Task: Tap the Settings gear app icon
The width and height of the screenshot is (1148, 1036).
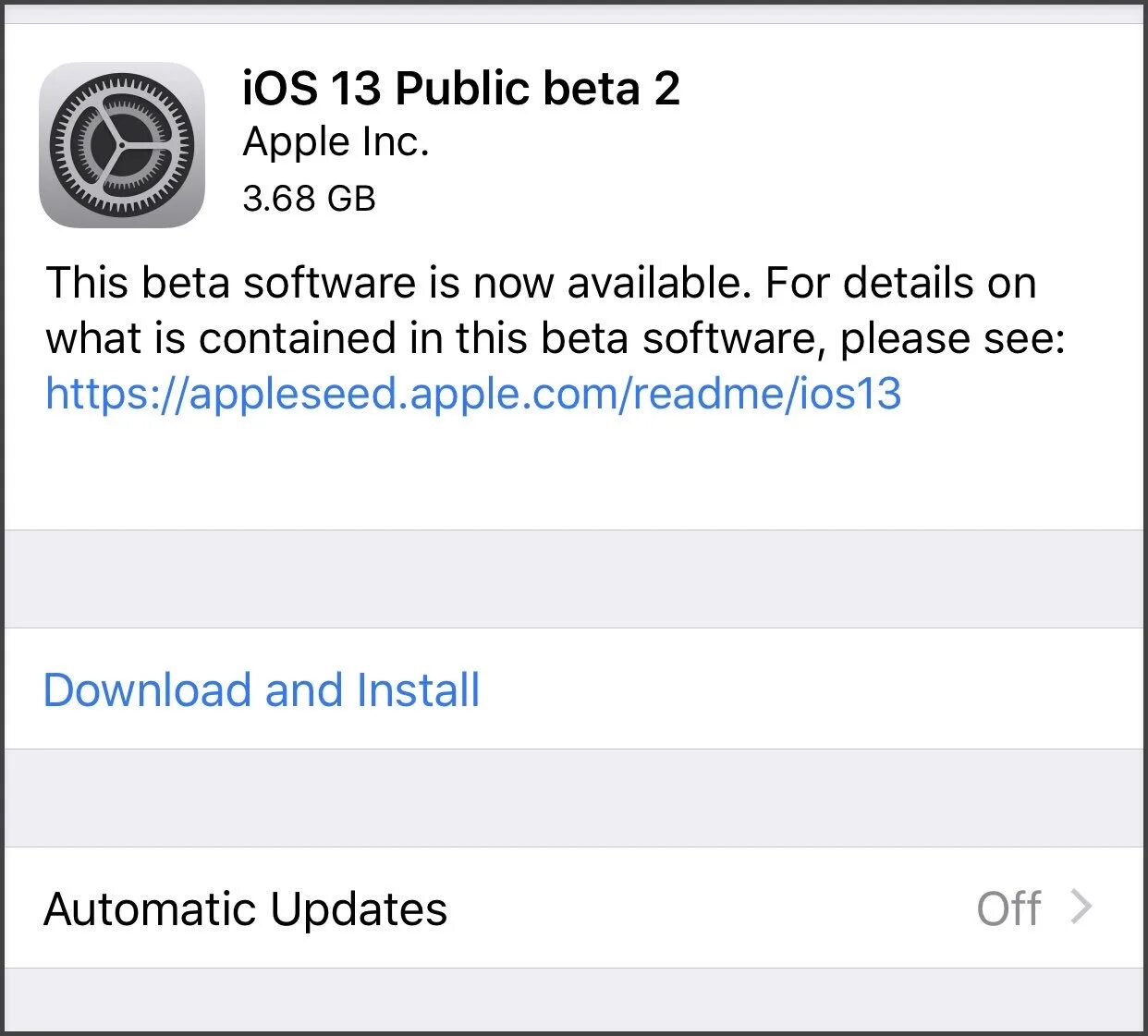Action: [121, 144]
